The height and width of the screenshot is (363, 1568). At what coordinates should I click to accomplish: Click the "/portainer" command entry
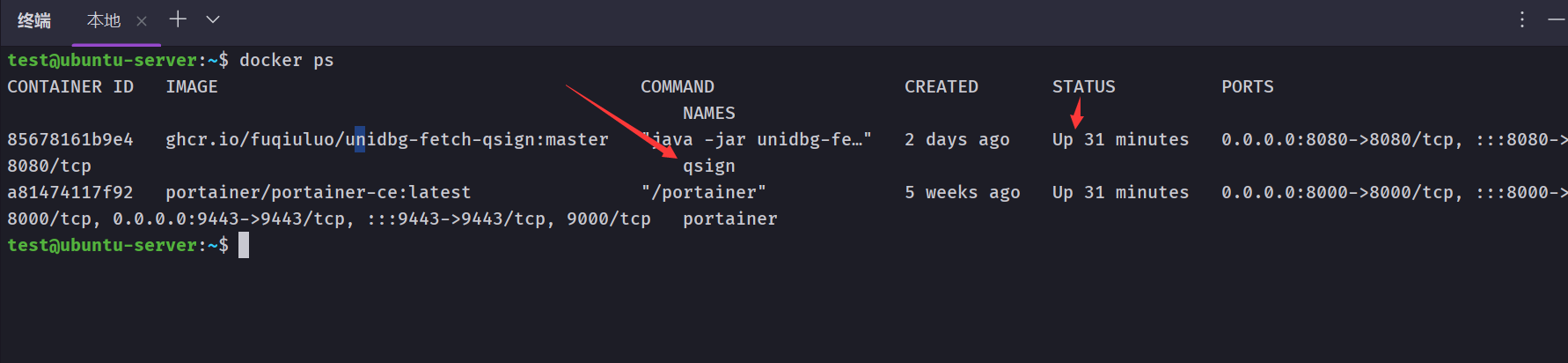point(704,192)
